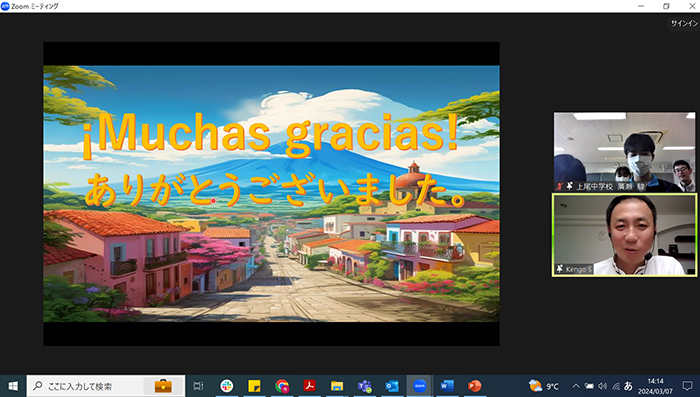The width and height of the screenshot is (700, 397).
Task: Click the Sign In button in Zoom
Action: (684, 23)
